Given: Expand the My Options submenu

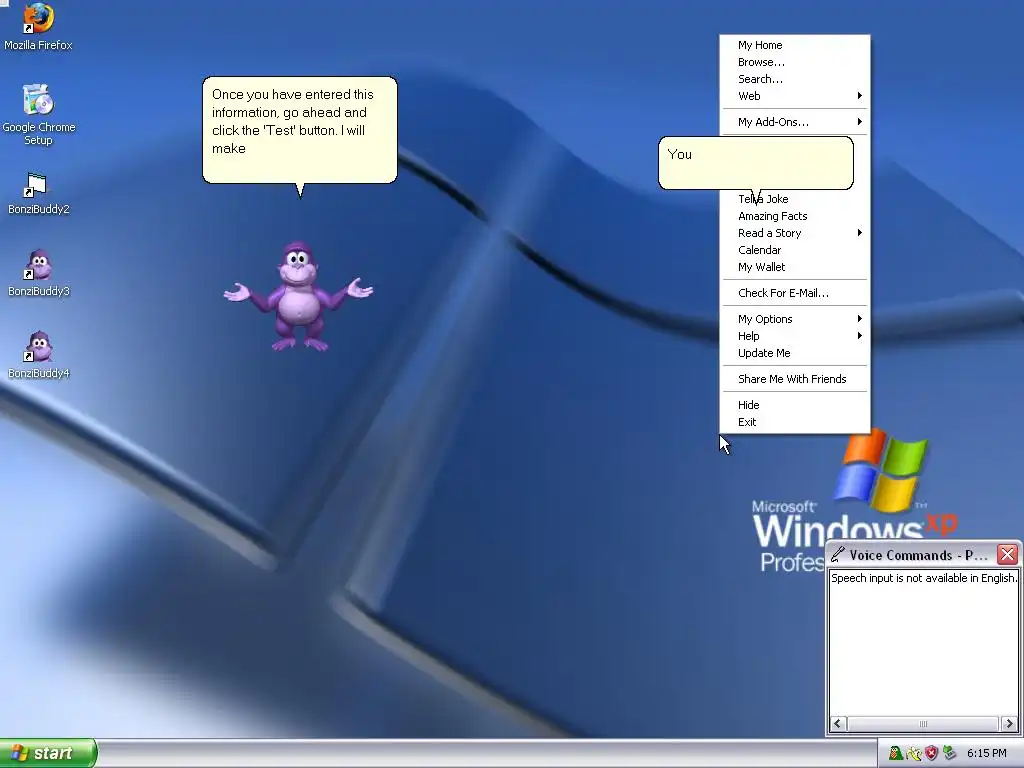Looking at the screenshot, I should [x=795, y=319].
